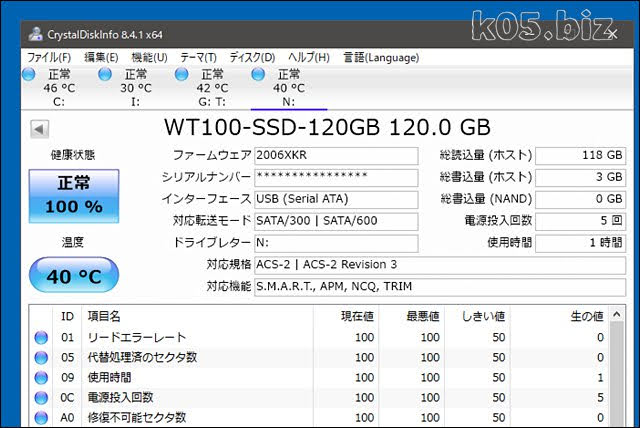Click raw value 1 in row 09
Viewport: 640px width, 428px height.
[600, 377]
